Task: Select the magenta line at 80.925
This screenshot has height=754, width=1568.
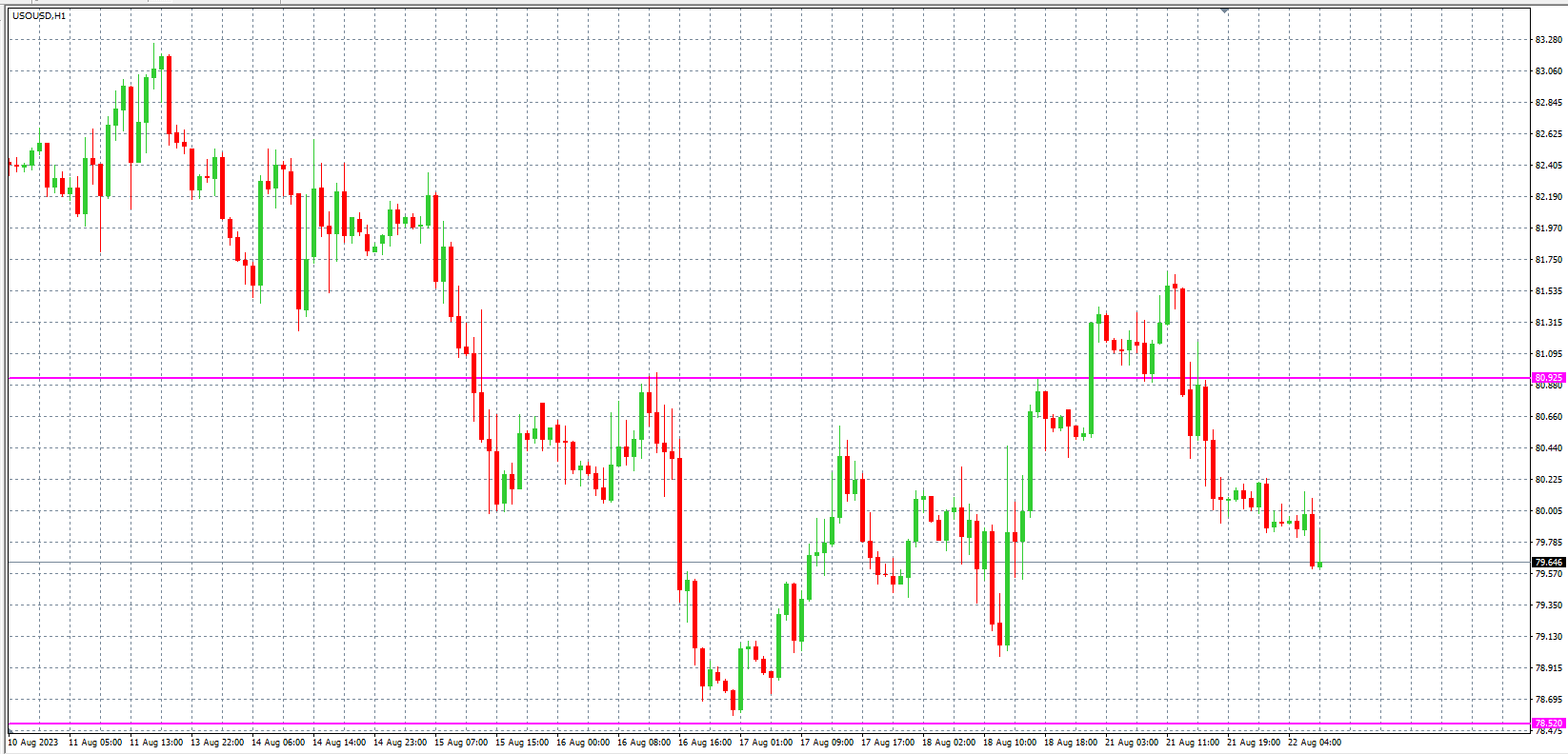Action: 762,378
